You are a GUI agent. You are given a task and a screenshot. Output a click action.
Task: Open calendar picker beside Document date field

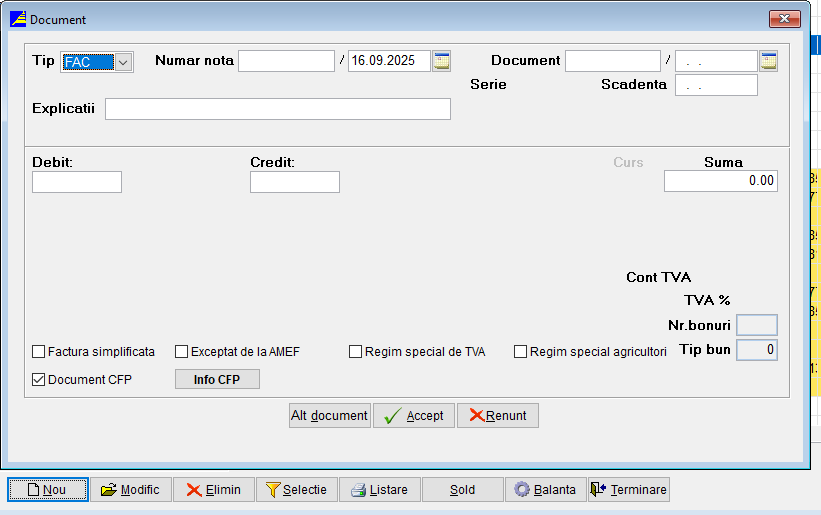(768, 61)
